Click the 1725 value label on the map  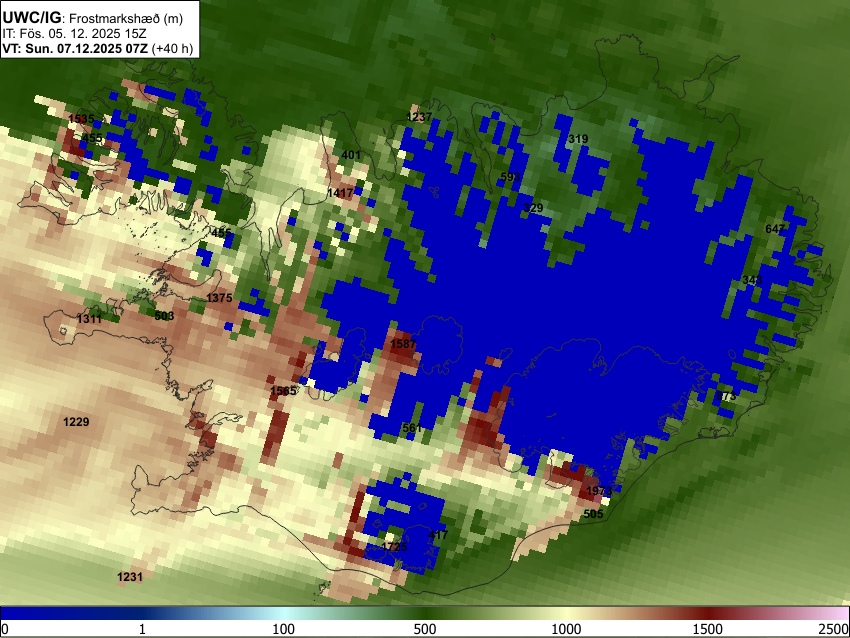[394, 546]
